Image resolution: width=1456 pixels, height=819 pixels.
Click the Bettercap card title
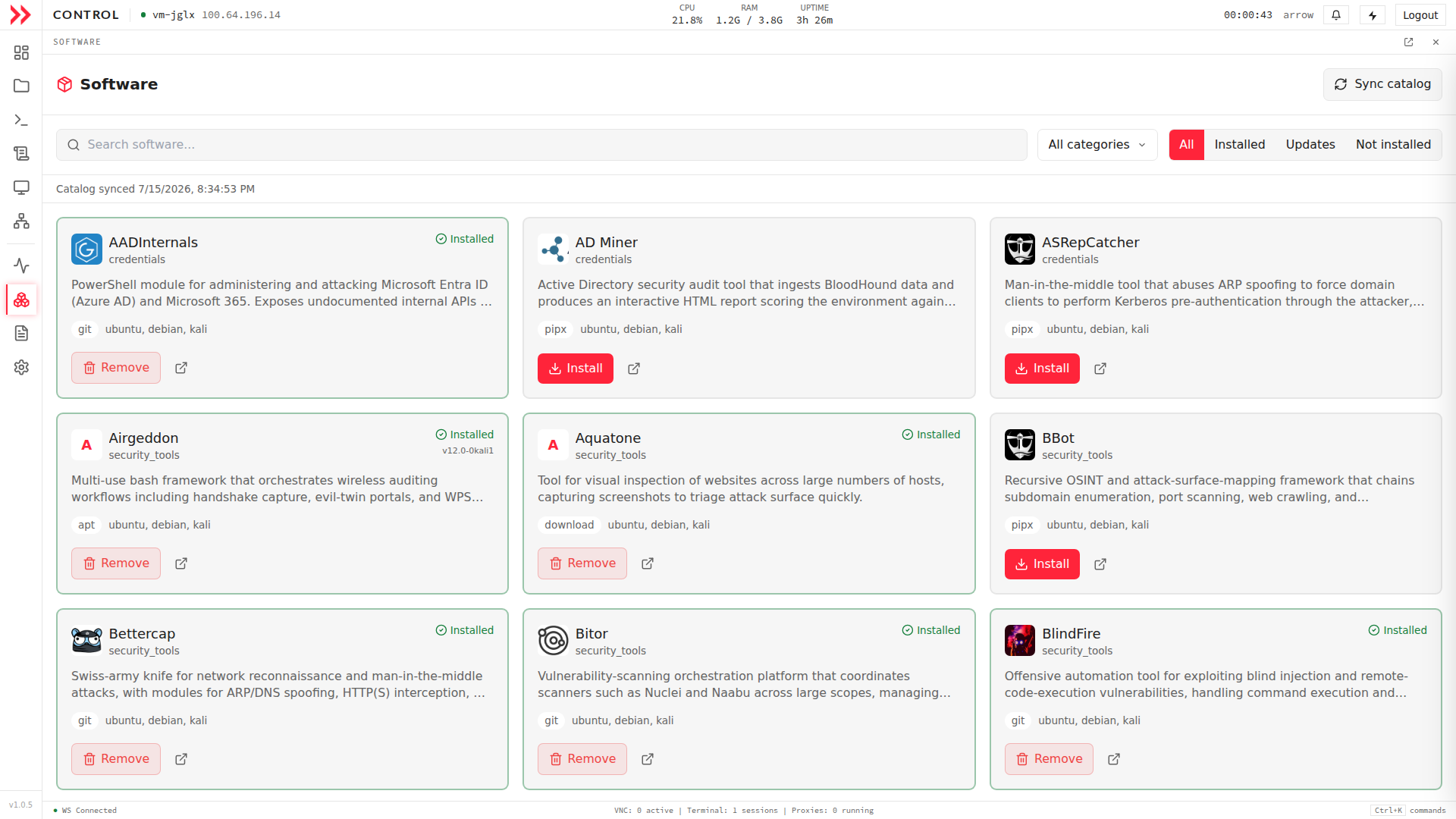142,634
